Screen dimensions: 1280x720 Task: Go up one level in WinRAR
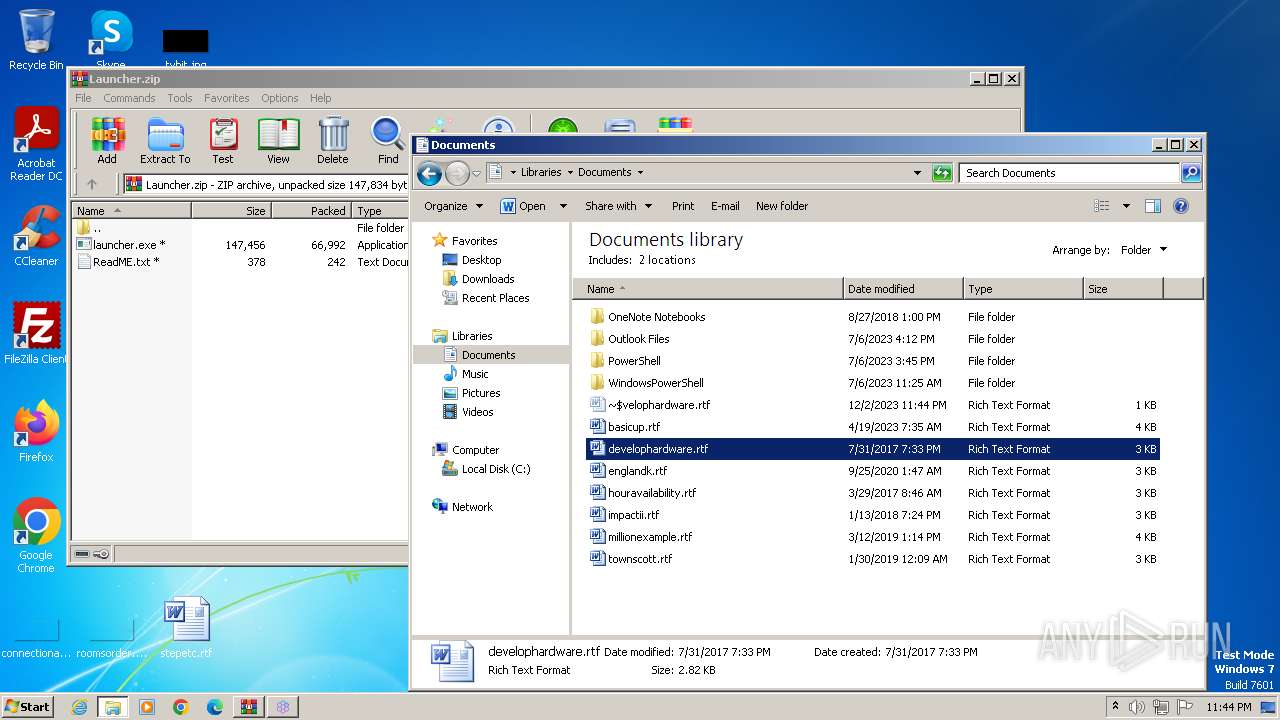click(x=92, y=184)
